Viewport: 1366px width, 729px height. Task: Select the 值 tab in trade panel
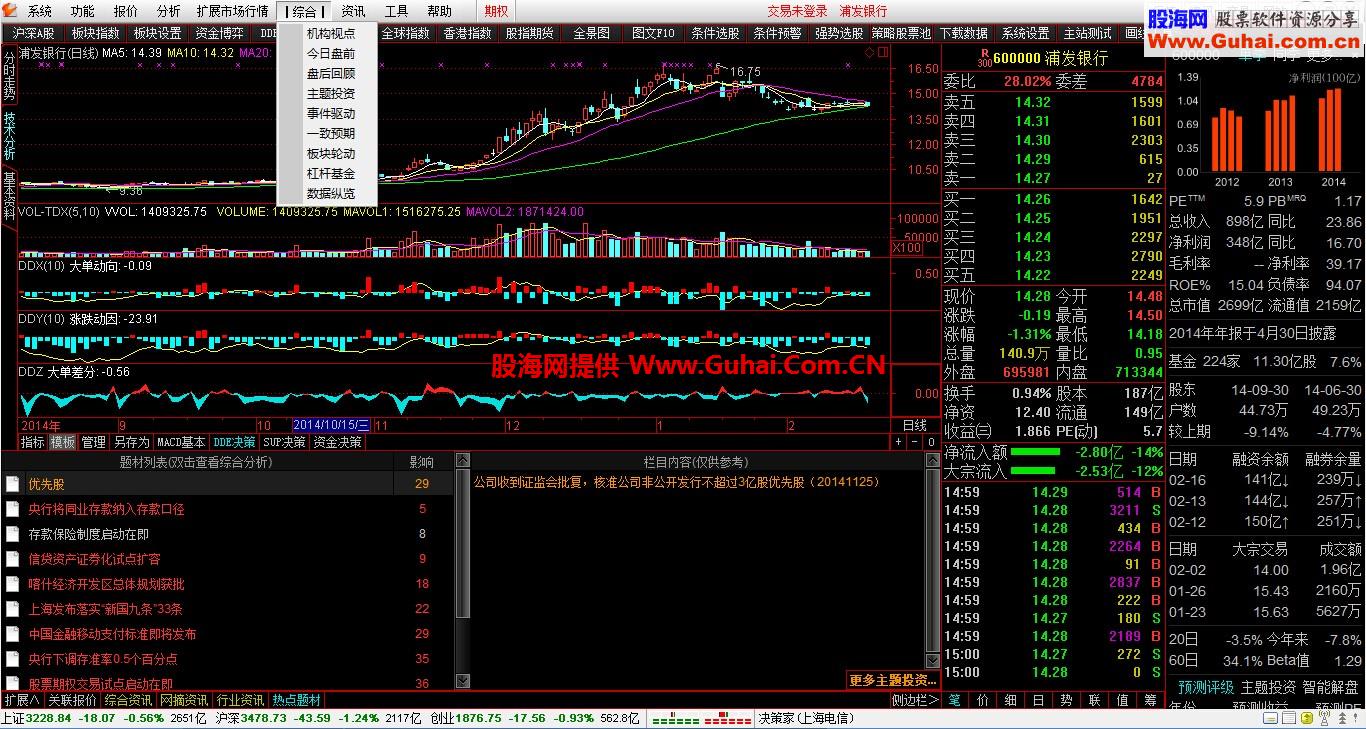click(x=1123, y=700)
